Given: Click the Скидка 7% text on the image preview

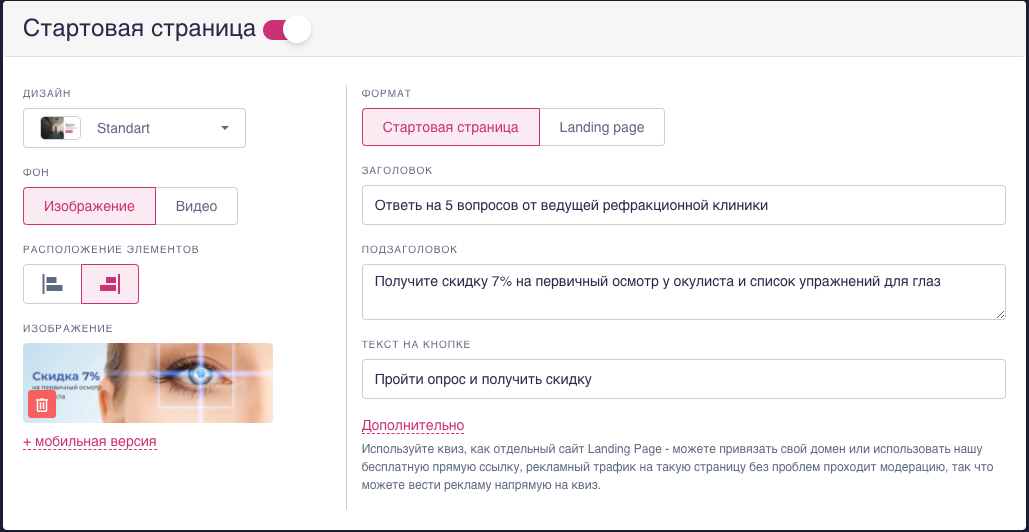Looking at the screenshot, I should click(66, 375).
